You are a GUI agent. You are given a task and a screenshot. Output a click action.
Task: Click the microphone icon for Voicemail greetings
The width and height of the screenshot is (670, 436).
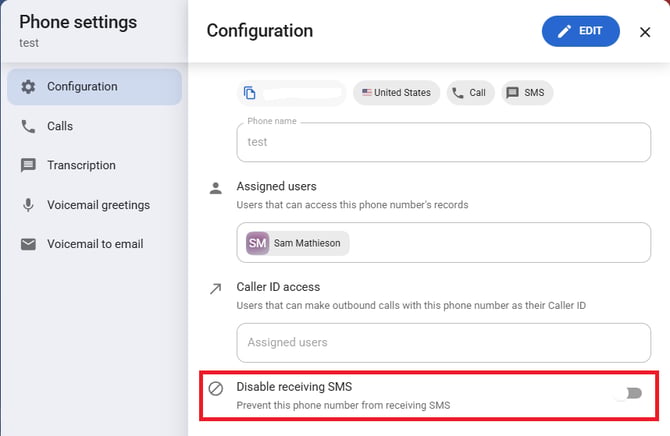(28, 205)
